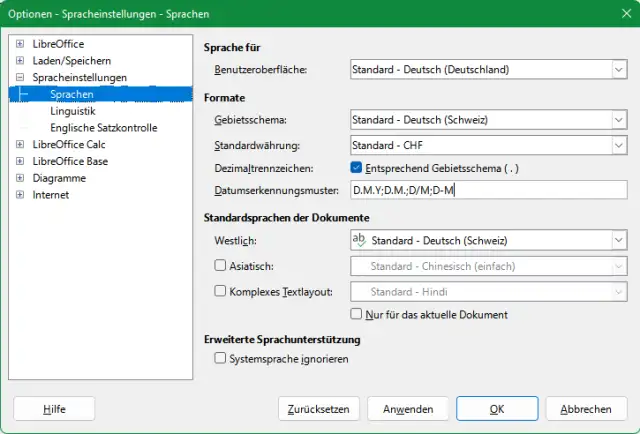Screen dimensions: 640x434
Task: Expand the LibreOffice Calc node
Action: pyautogui.click(x=20, y=145)
